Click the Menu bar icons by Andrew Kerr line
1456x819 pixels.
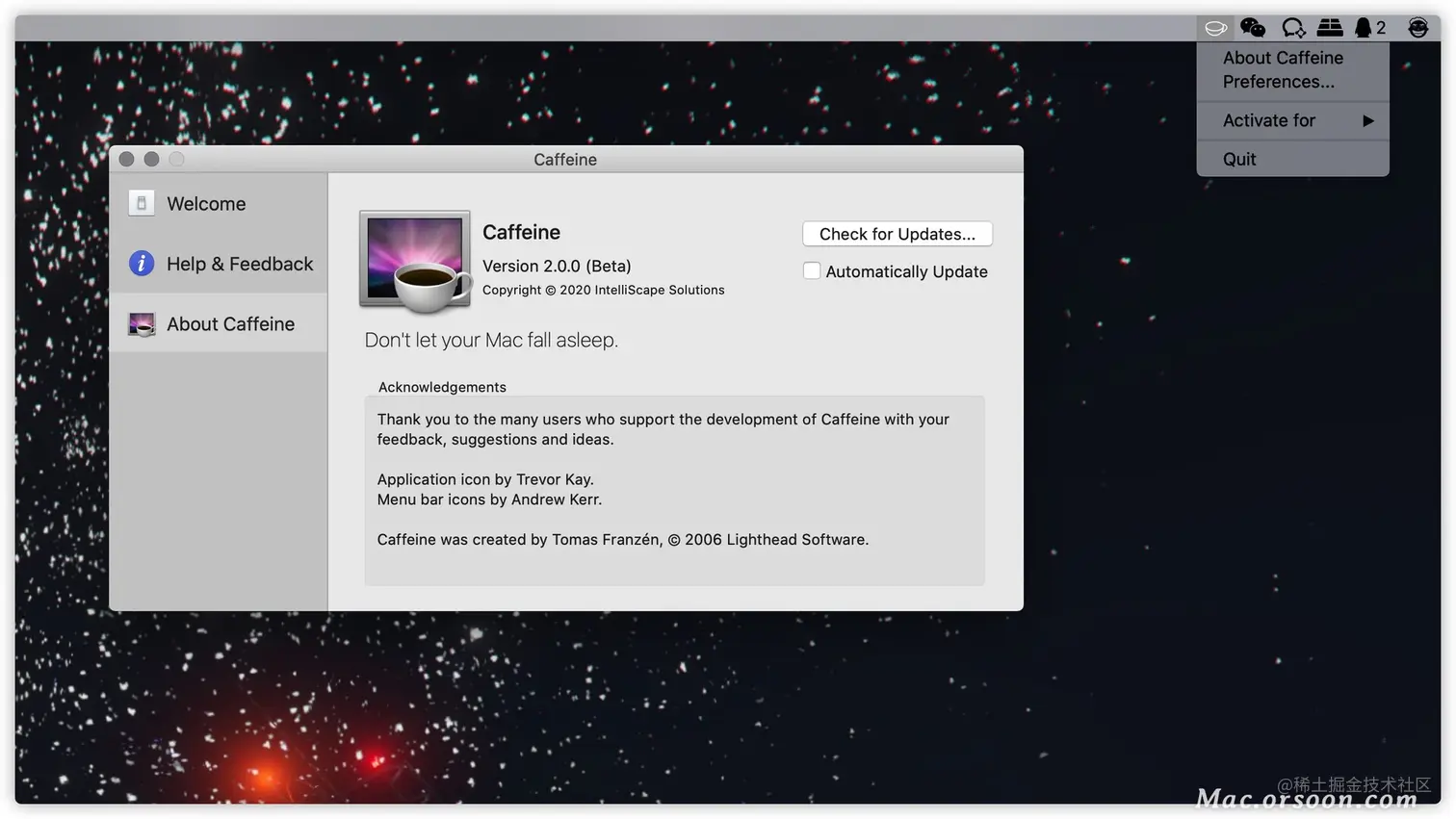pos(489,499)
